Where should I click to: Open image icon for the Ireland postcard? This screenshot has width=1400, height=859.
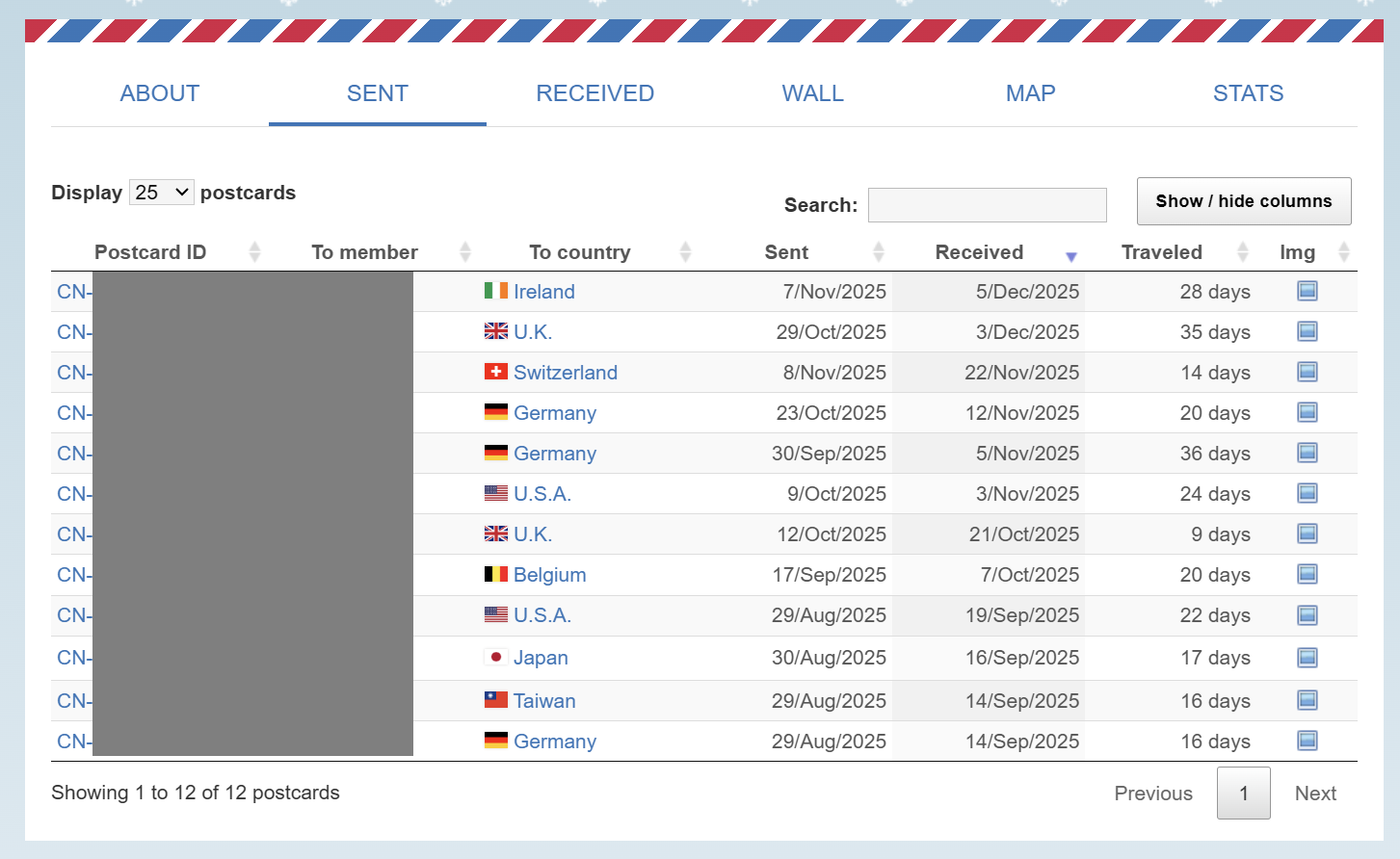(x=1307, y=291)
